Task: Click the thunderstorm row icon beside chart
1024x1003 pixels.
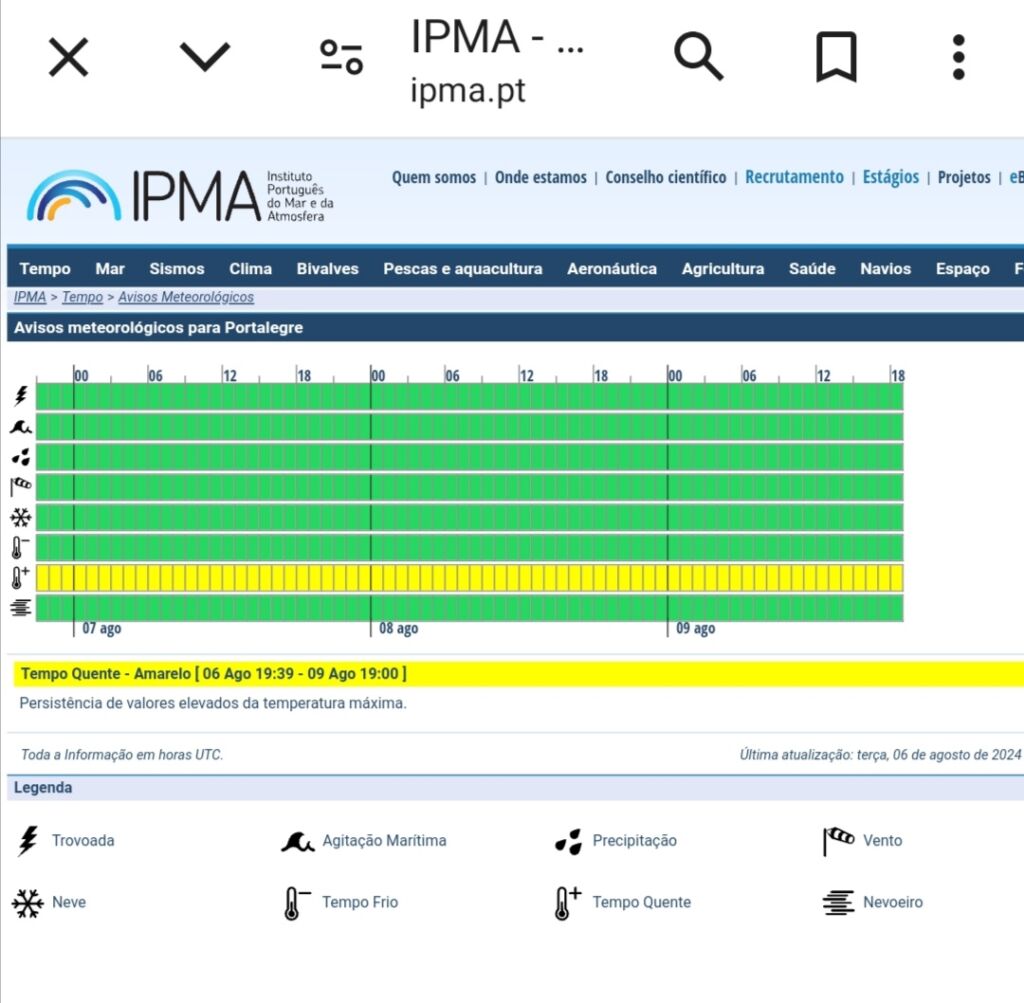Action: point(21,397)
